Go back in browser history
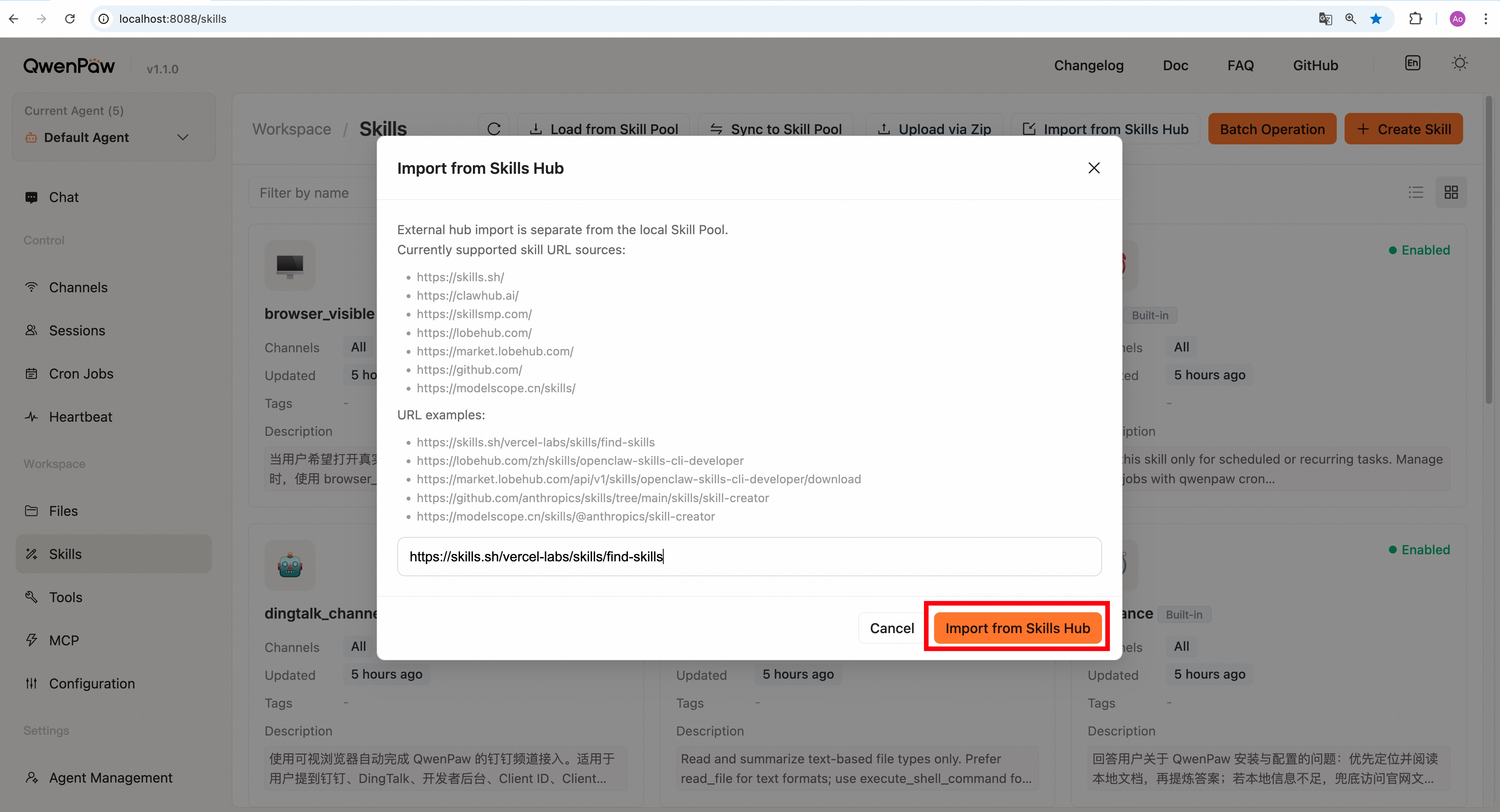Screen dimensions: 1500x812 point(14,18)
